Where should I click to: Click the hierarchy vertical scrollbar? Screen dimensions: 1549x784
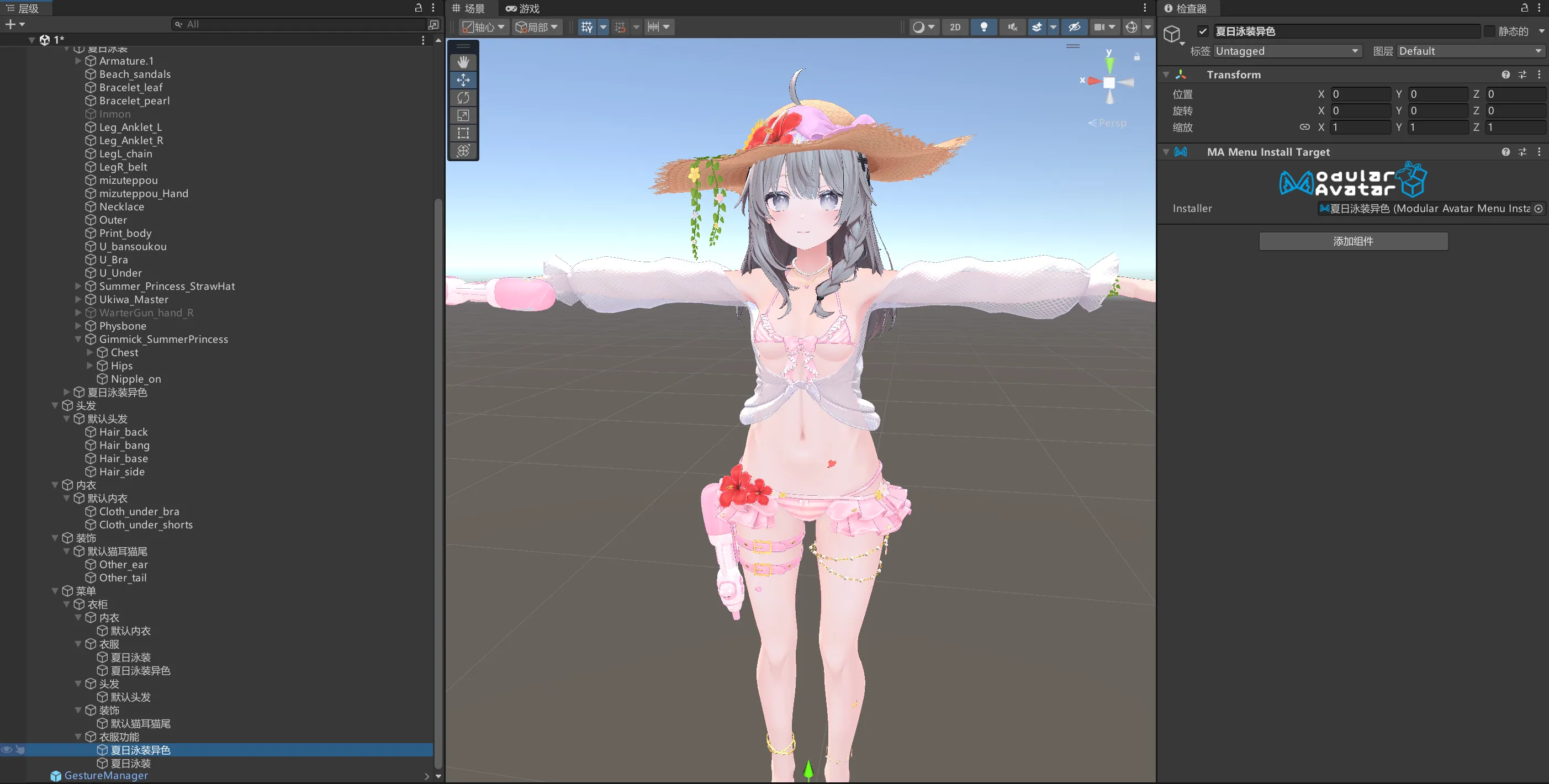coord(438,484)
